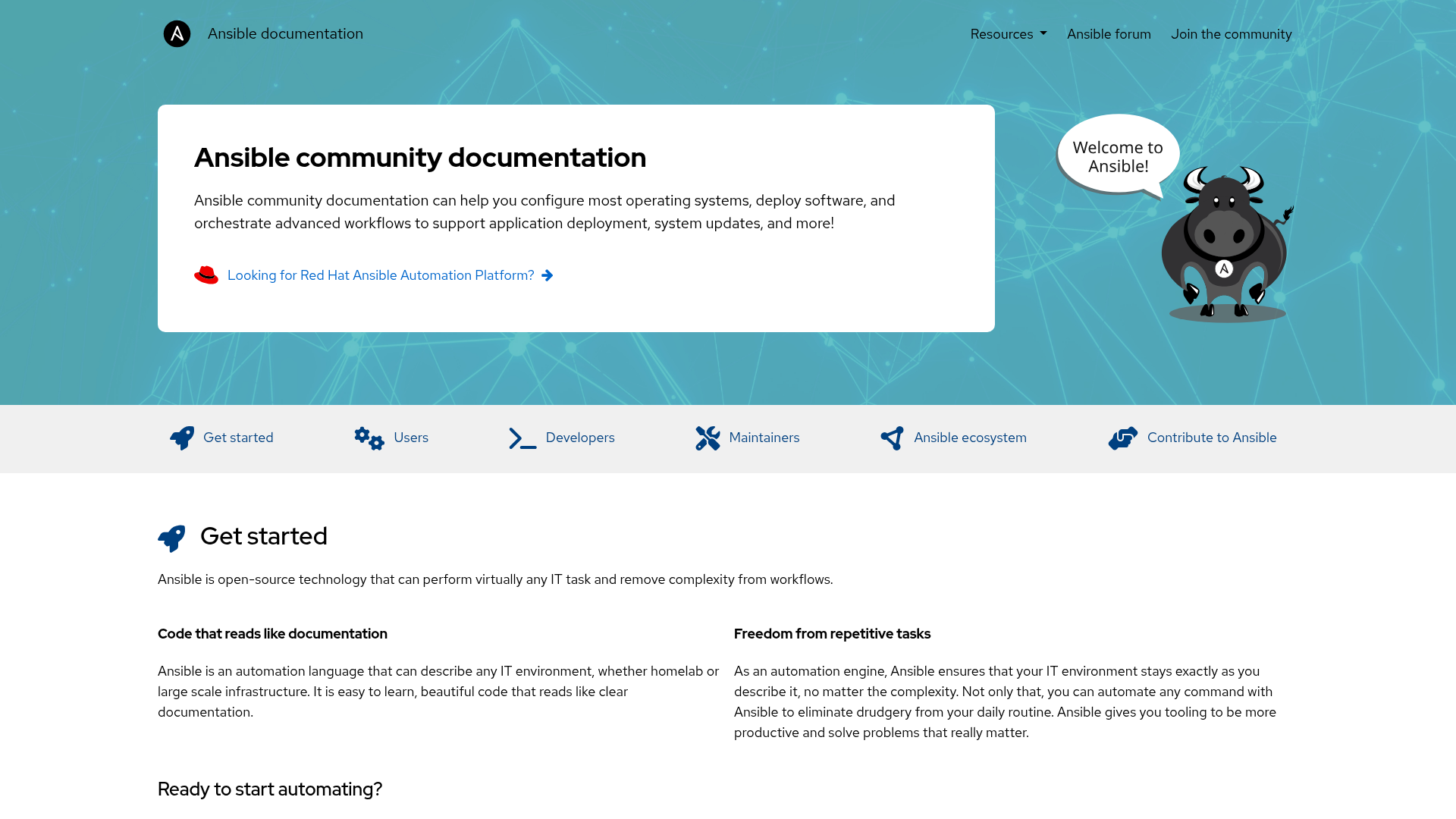
Task: Select the rocket icon beside the Get started heading
Action: pos(172,538)
